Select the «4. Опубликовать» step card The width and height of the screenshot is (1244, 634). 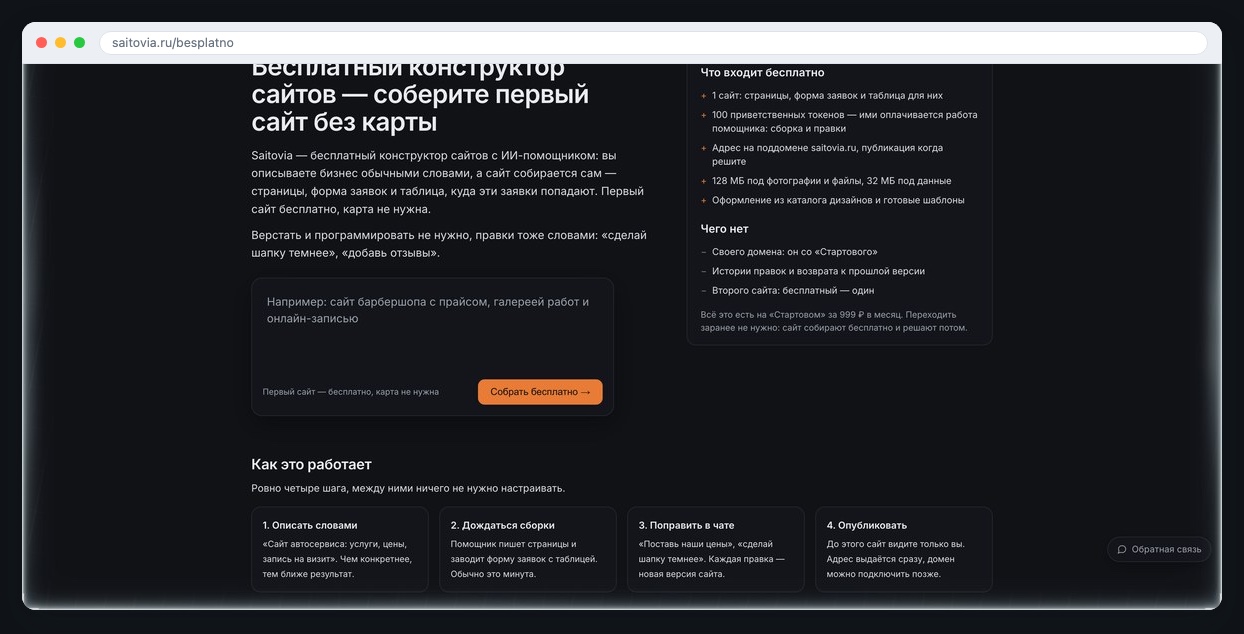(x=904, y=549)
